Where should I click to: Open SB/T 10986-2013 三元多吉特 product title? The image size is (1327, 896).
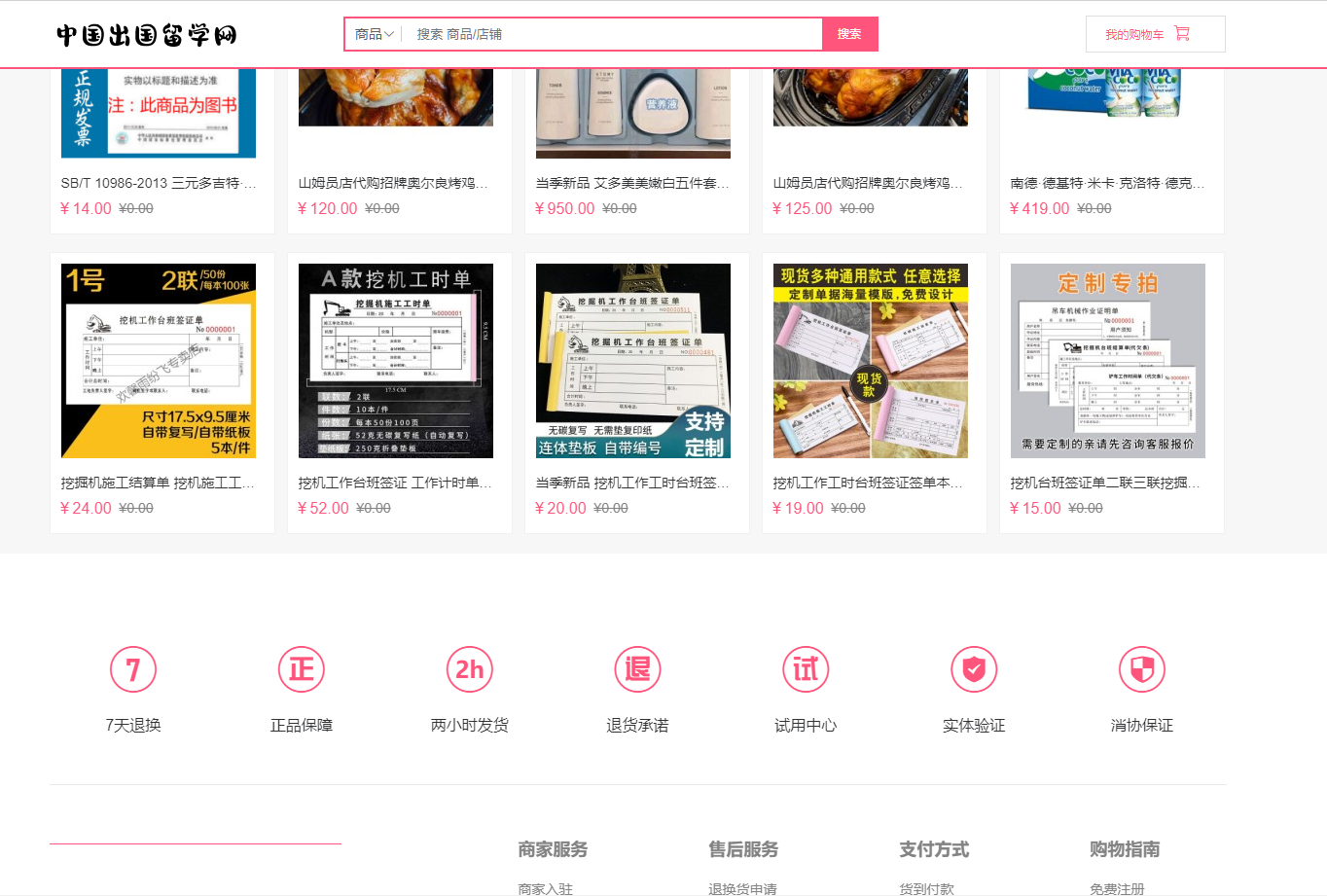point(159,183)
